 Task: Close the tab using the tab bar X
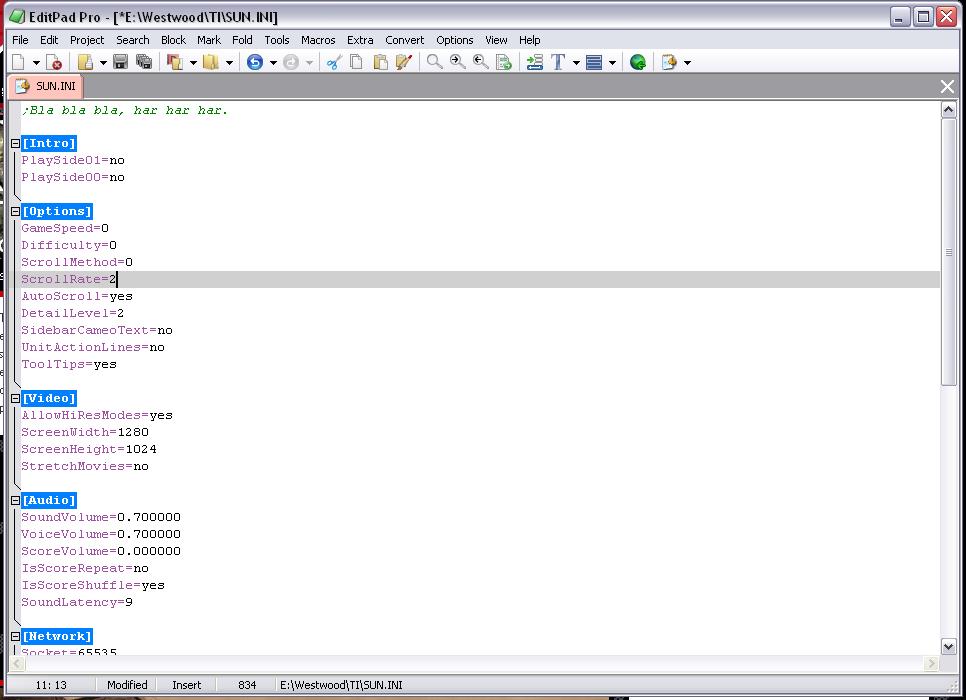pyautogui.click(x=947, y=87)
